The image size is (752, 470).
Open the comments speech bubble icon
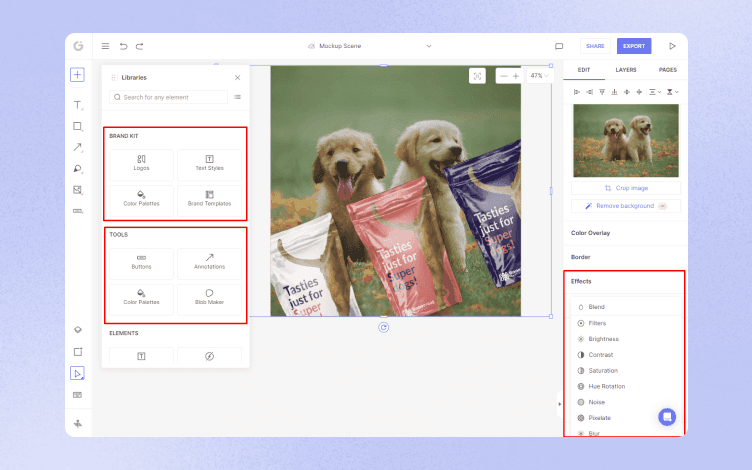(x=559, y=46)
